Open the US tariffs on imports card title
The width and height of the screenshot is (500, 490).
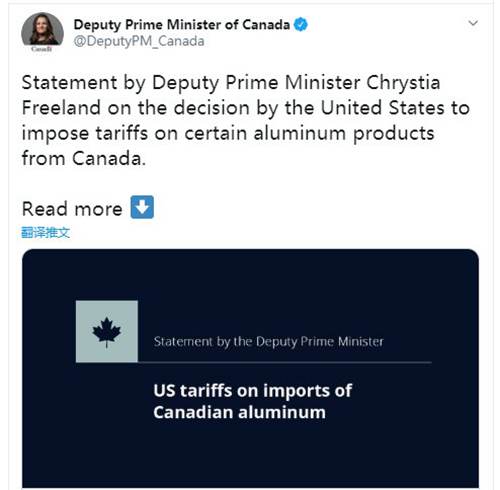[x=252, y=401]
